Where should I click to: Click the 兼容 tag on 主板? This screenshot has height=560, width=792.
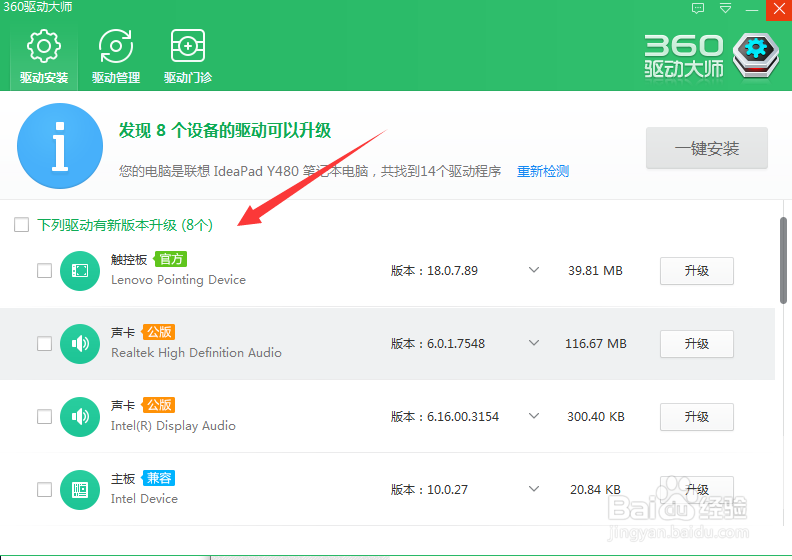[x=159, y=478]
